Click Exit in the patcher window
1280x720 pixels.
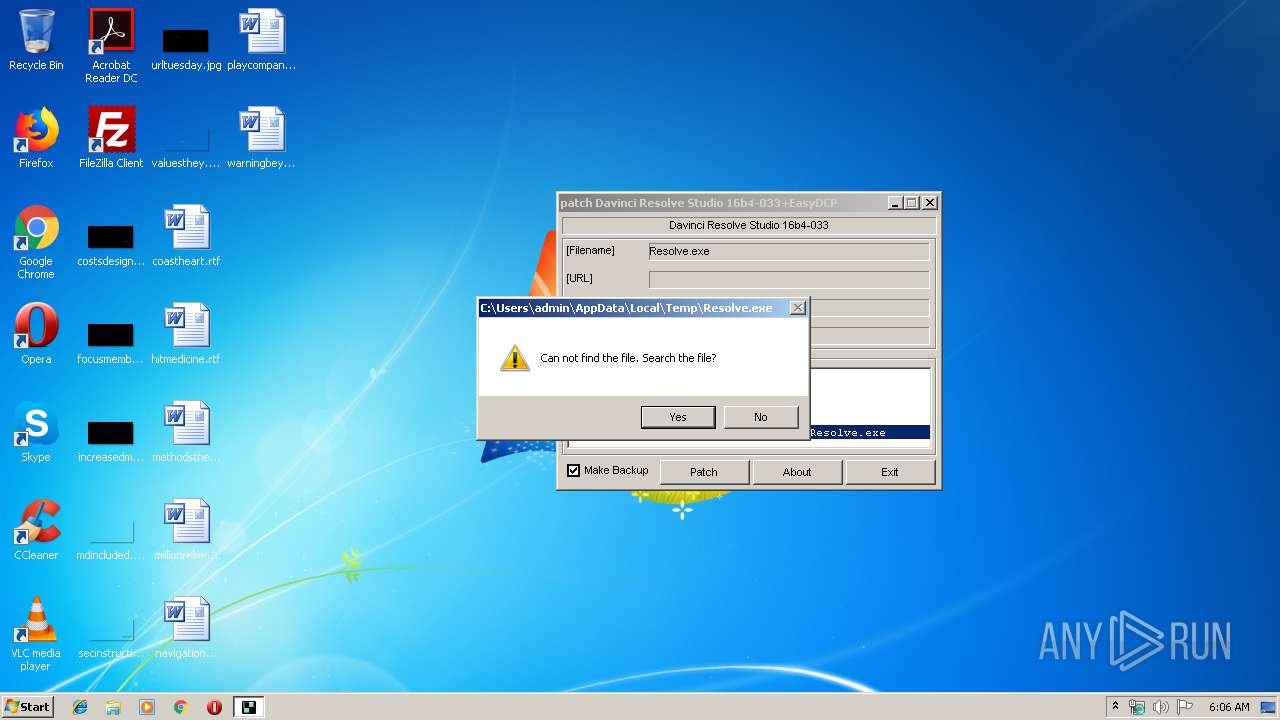tap(890, 472)
